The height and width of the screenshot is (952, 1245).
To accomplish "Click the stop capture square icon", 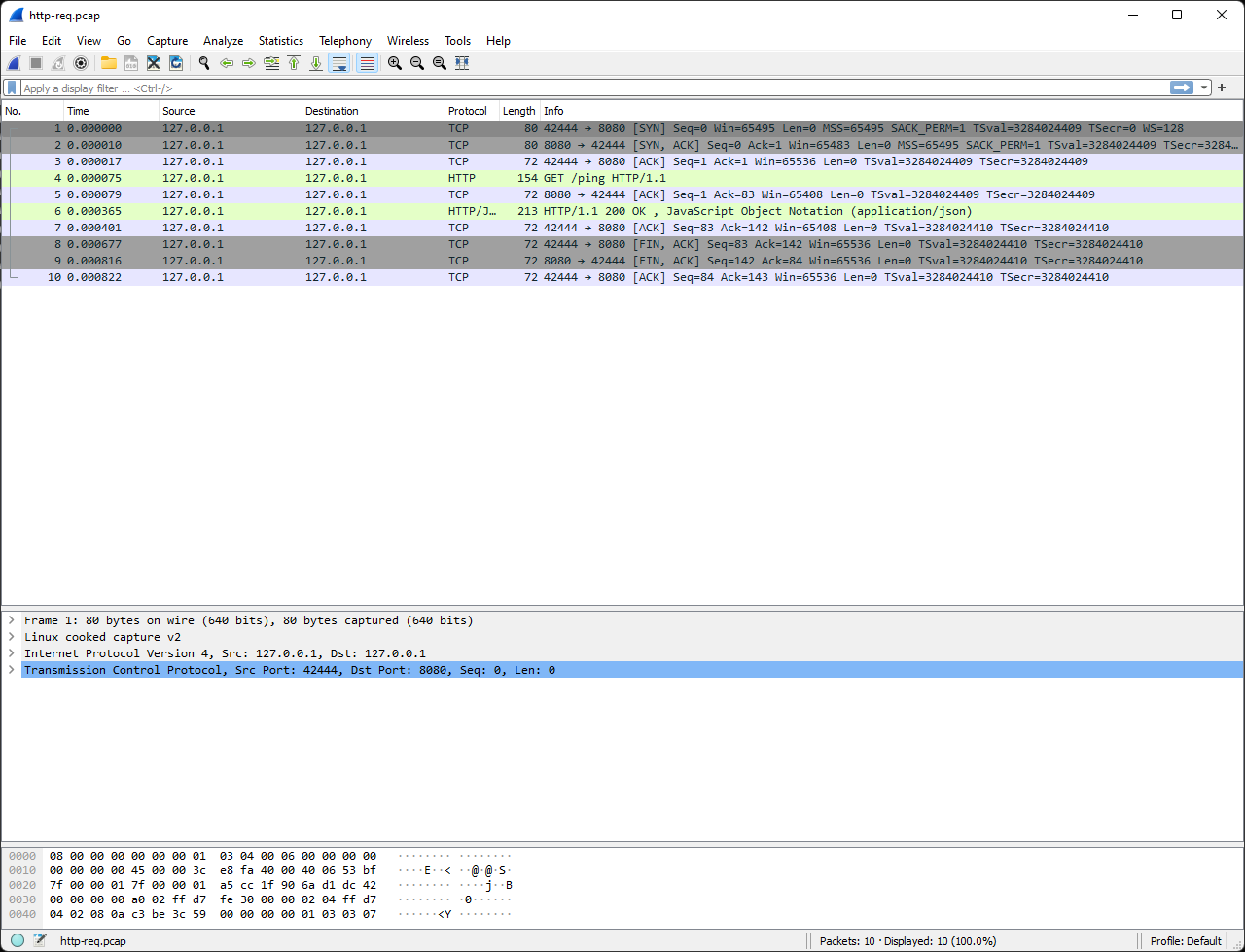I will pyautogui.click(x=36, y=63).
